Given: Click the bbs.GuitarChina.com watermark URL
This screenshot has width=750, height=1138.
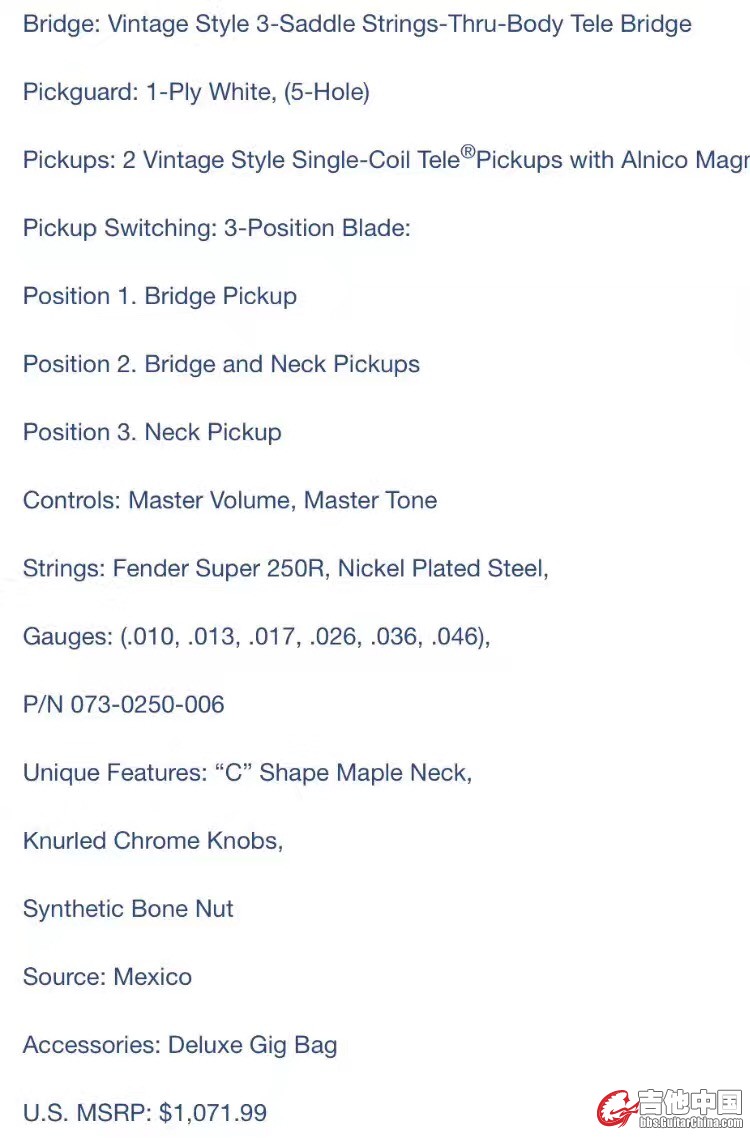Looking at the screenshot, I should pyautogui.click(x=691, y=1123).
